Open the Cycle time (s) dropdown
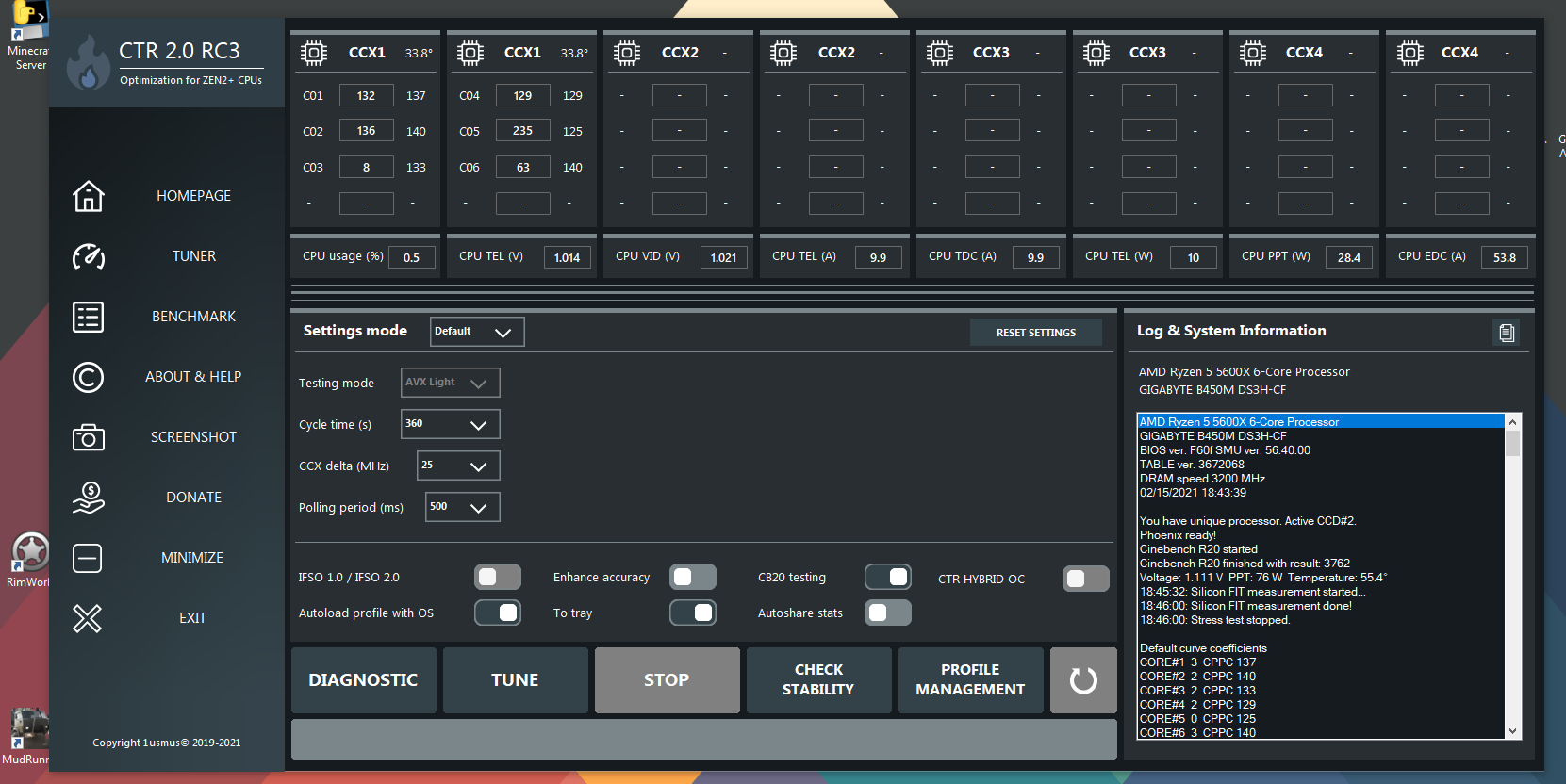The height and width of the screenshot is (784, 1566). tap(451, 424)
